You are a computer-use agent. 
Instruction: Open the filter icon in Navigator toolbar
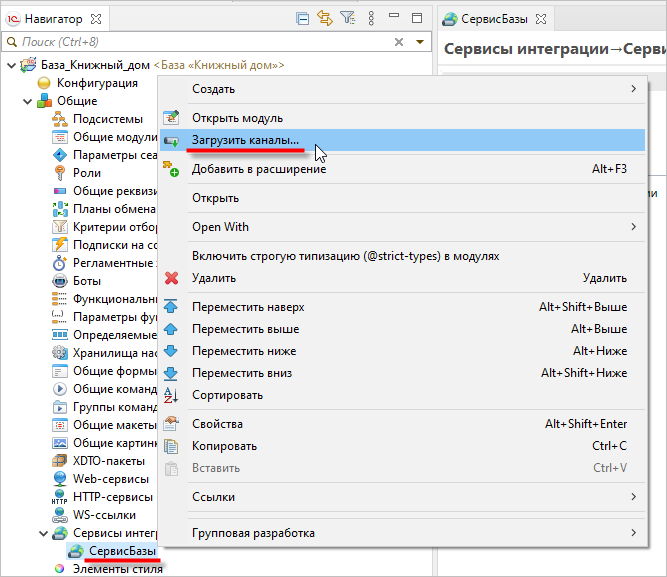pos(347,18)
